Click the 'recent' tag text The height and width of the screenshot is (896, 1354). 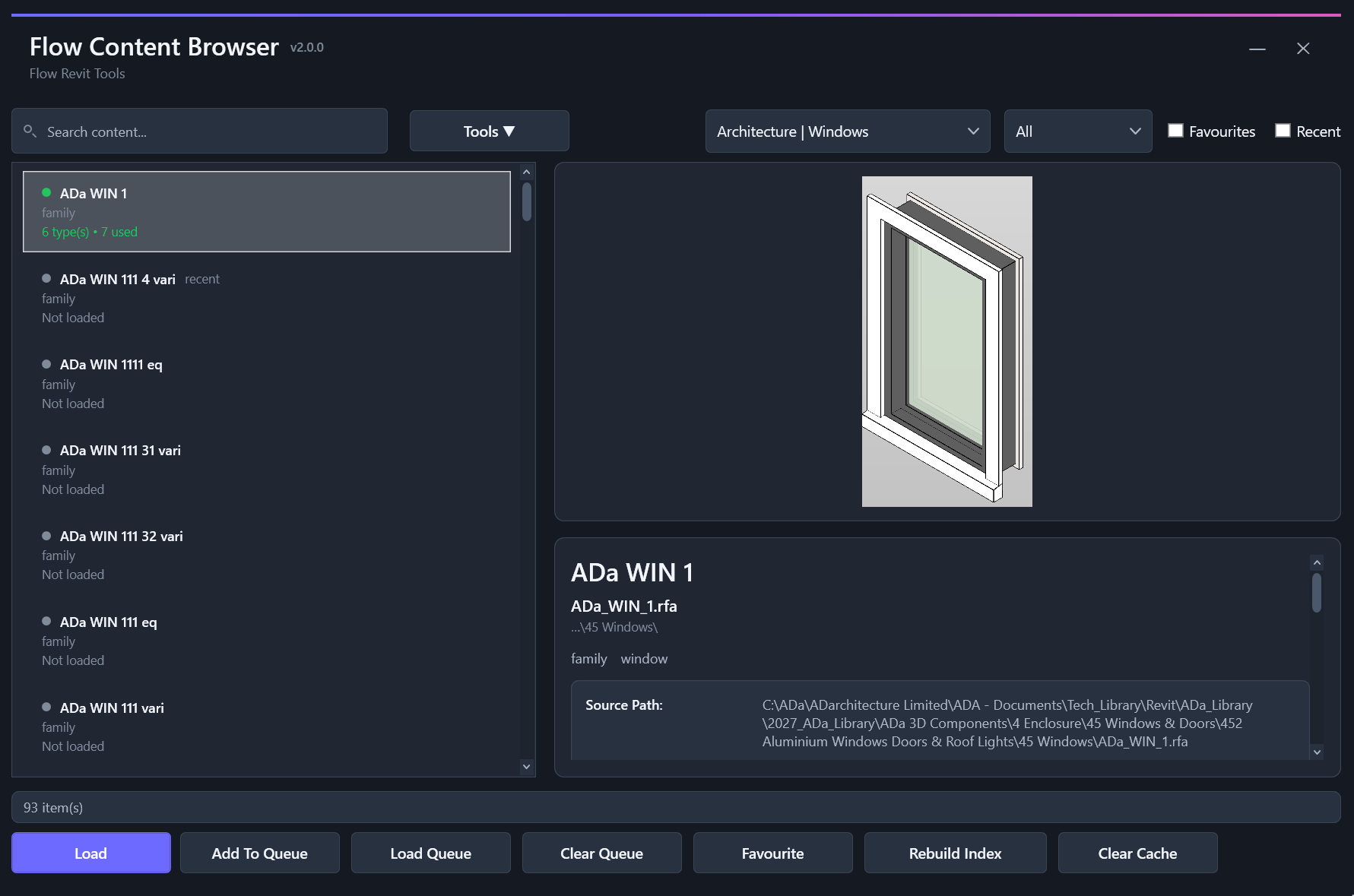202,279
